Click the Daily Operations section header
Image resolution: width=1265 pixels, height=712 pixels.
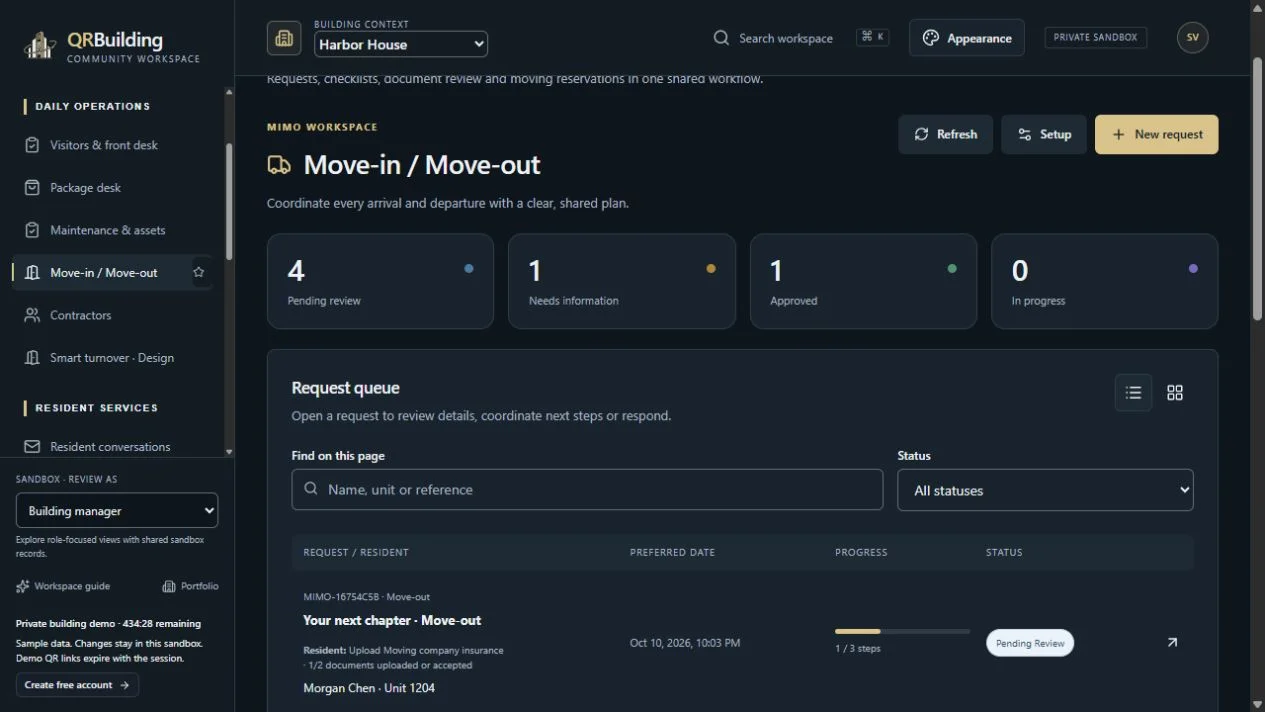click(92, 106)
